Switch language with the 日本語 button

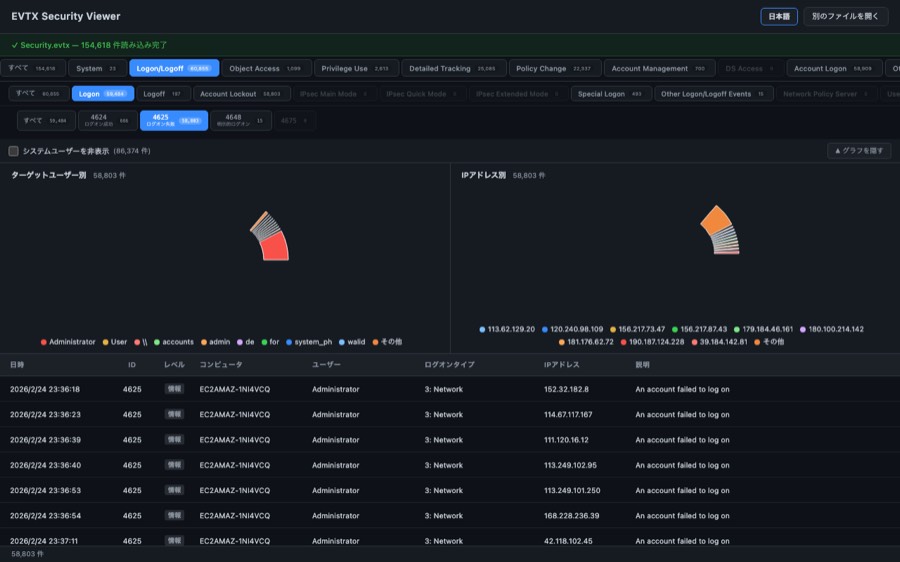tap(778, 16)
